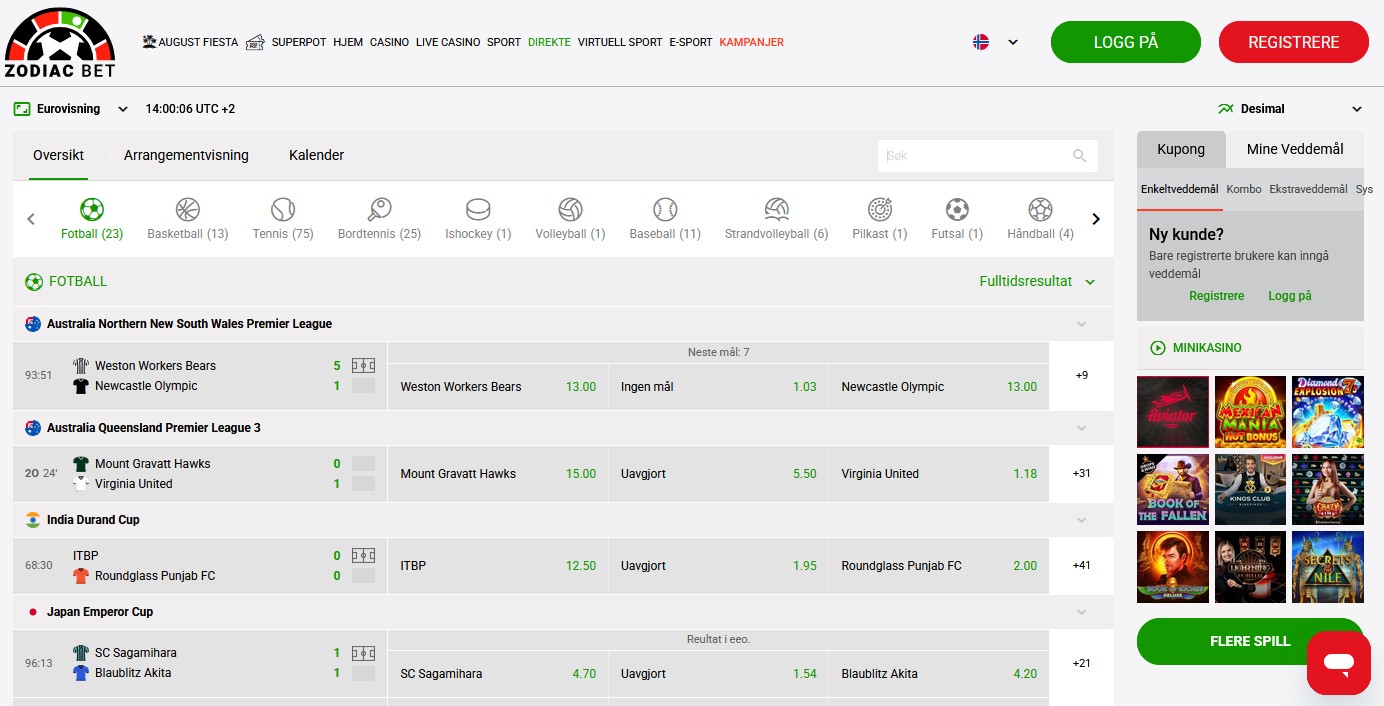Screen dimensions: 1384x706
Task: Select the Volleyball (1) sport icon
Action: click(570, 209)
